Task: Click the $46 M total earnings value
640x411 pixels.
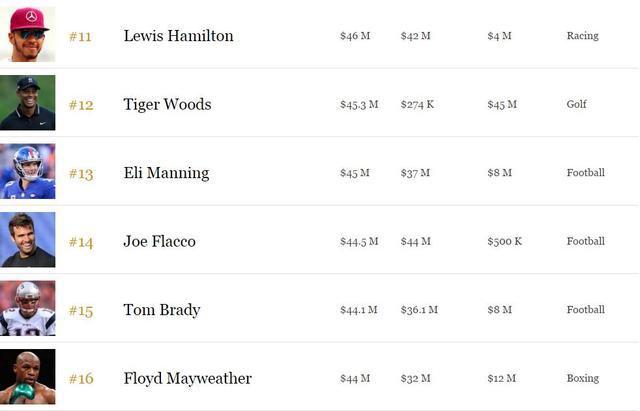Action: click(x=355, y=36)
